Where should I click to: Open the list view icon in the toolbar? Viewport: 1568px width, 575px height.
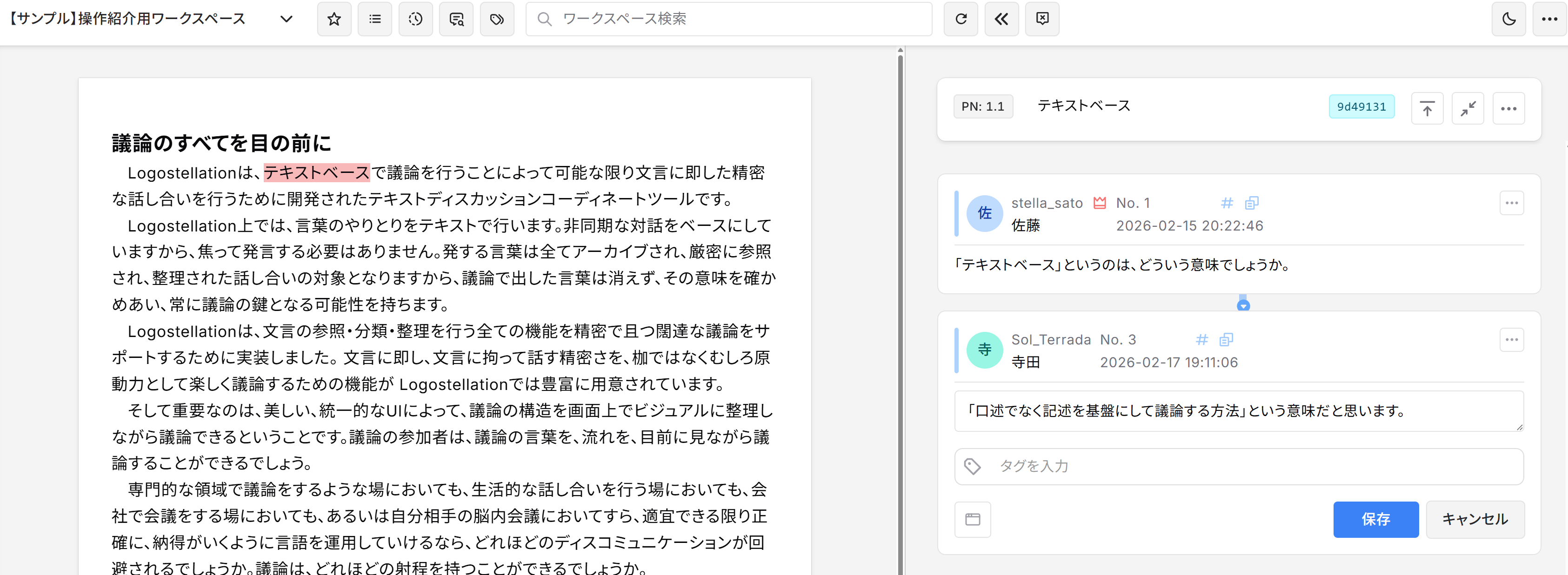pos(374,19)
